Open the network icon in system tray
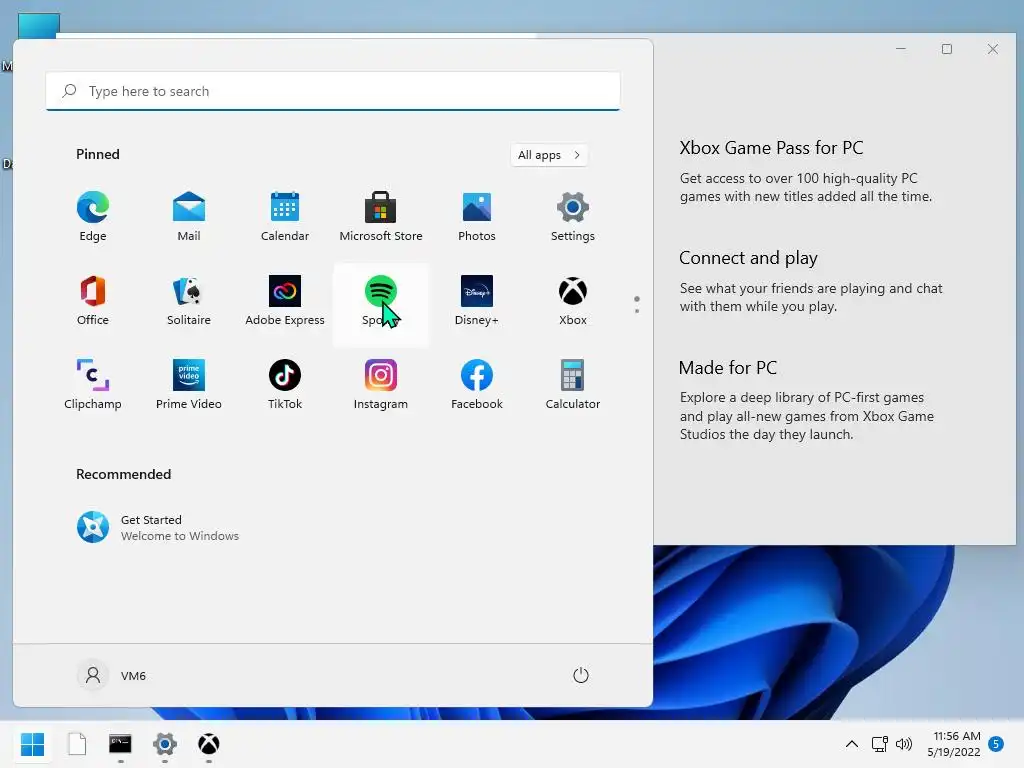Screen dimensions: 1024x768 [880, 744]
